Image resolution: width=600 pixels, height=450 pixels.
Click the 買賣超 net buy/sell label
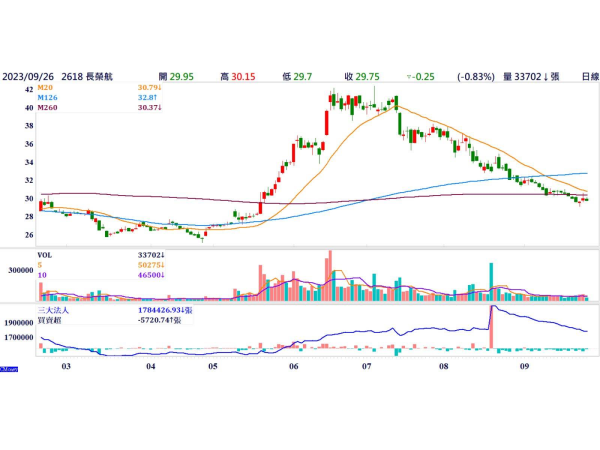pos(50,320)
